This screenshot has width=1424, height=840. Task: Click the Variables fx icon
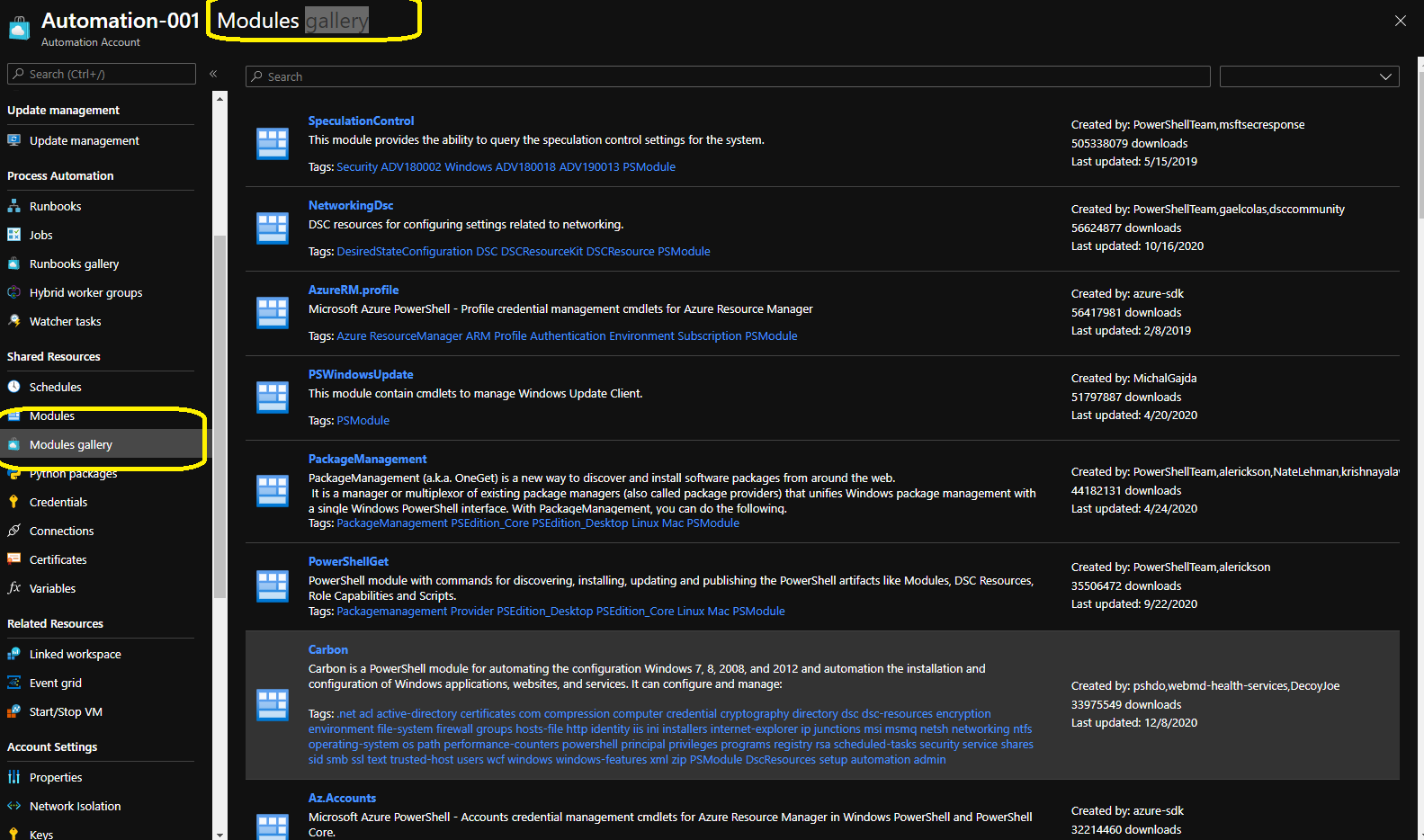pyautogui.click(x=13, y=588)
